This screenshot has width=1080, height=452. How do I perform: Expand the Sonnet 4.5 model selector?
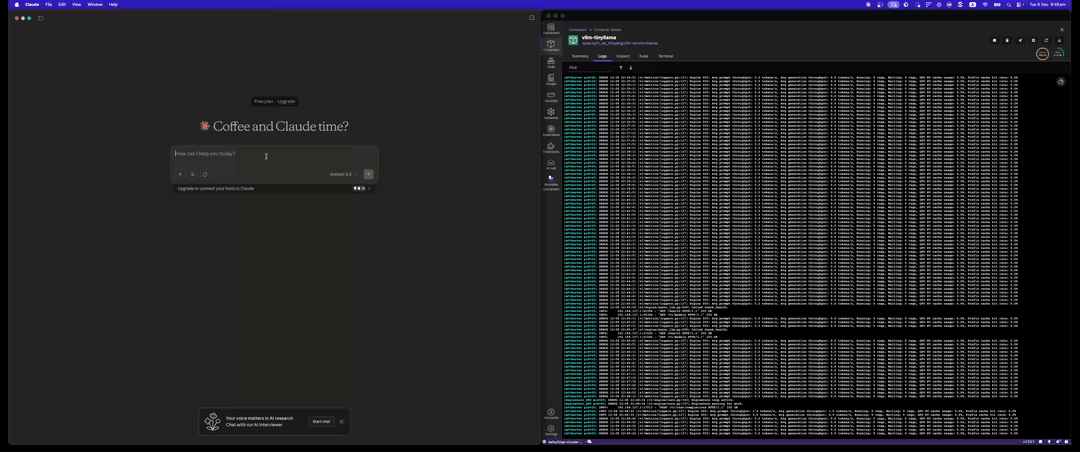[x=343, y=174]
